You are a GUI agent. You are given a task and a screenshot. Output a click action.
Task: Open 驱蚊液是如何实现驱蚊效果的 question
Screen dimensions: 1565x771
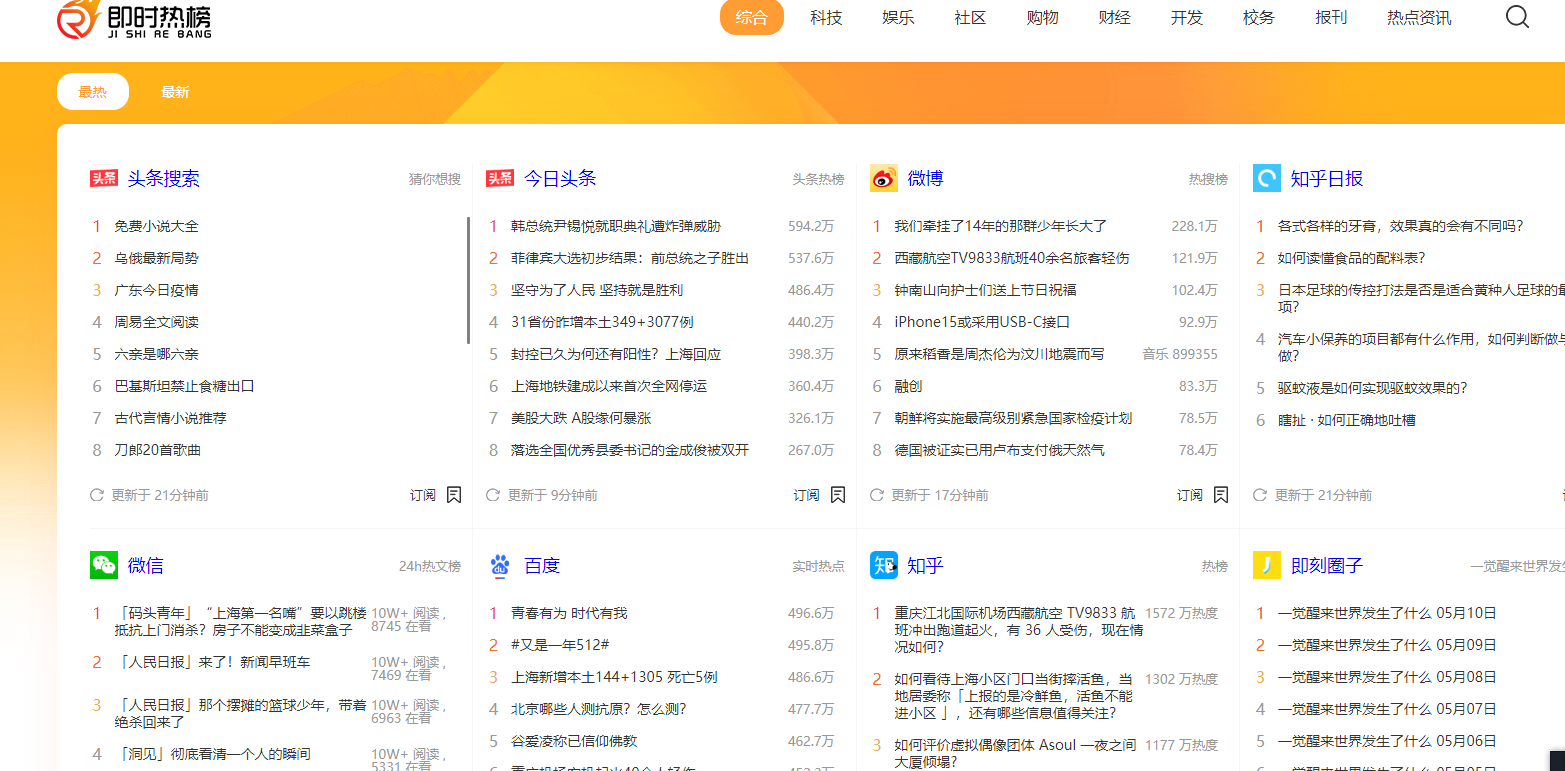coord(1373,388)
